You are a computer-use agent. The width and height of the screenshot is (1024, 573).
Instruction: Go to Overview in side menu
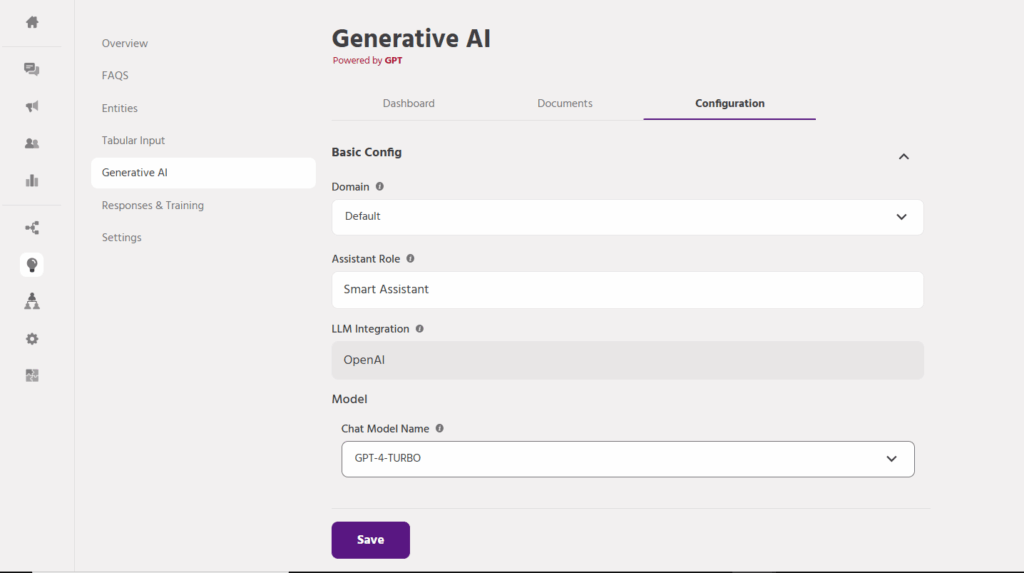125,44
